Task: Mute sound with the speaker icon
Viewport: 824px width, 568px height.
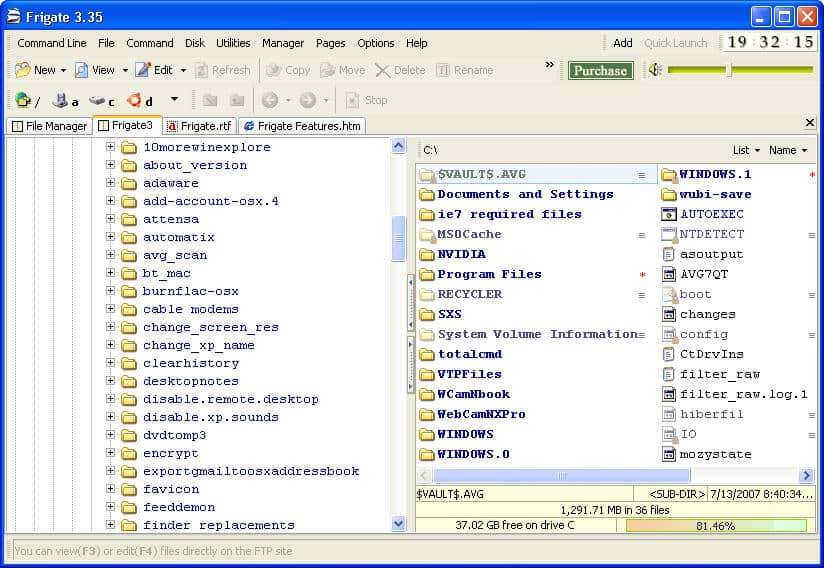Action: point(655,70)
